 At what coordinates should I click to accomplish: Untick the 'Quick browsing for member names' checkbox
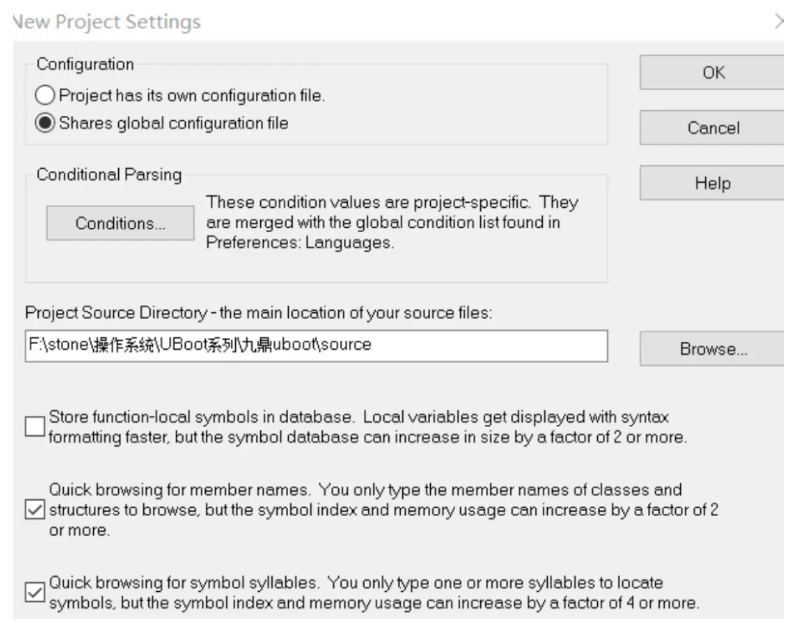(x=35, y=509)
